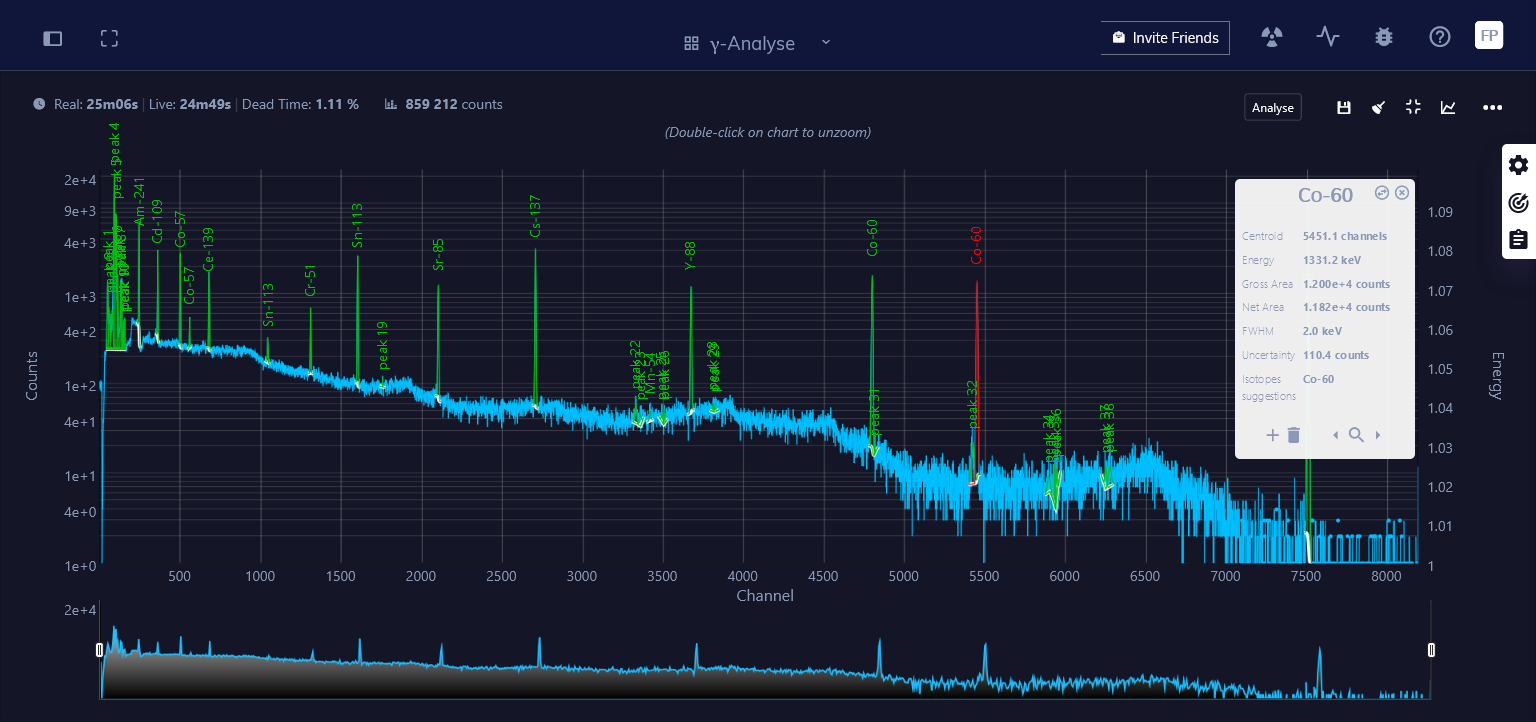The height and width of the screenshot is (722, 1536).
Task: Click the left handle of range slider
Action: point(99,650)
